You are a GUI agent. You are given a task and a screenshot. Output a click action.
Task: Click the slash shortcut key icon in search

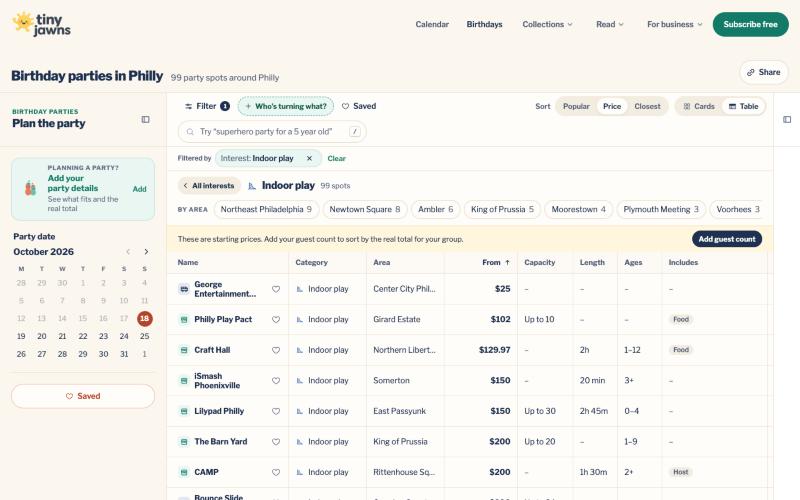355,132
